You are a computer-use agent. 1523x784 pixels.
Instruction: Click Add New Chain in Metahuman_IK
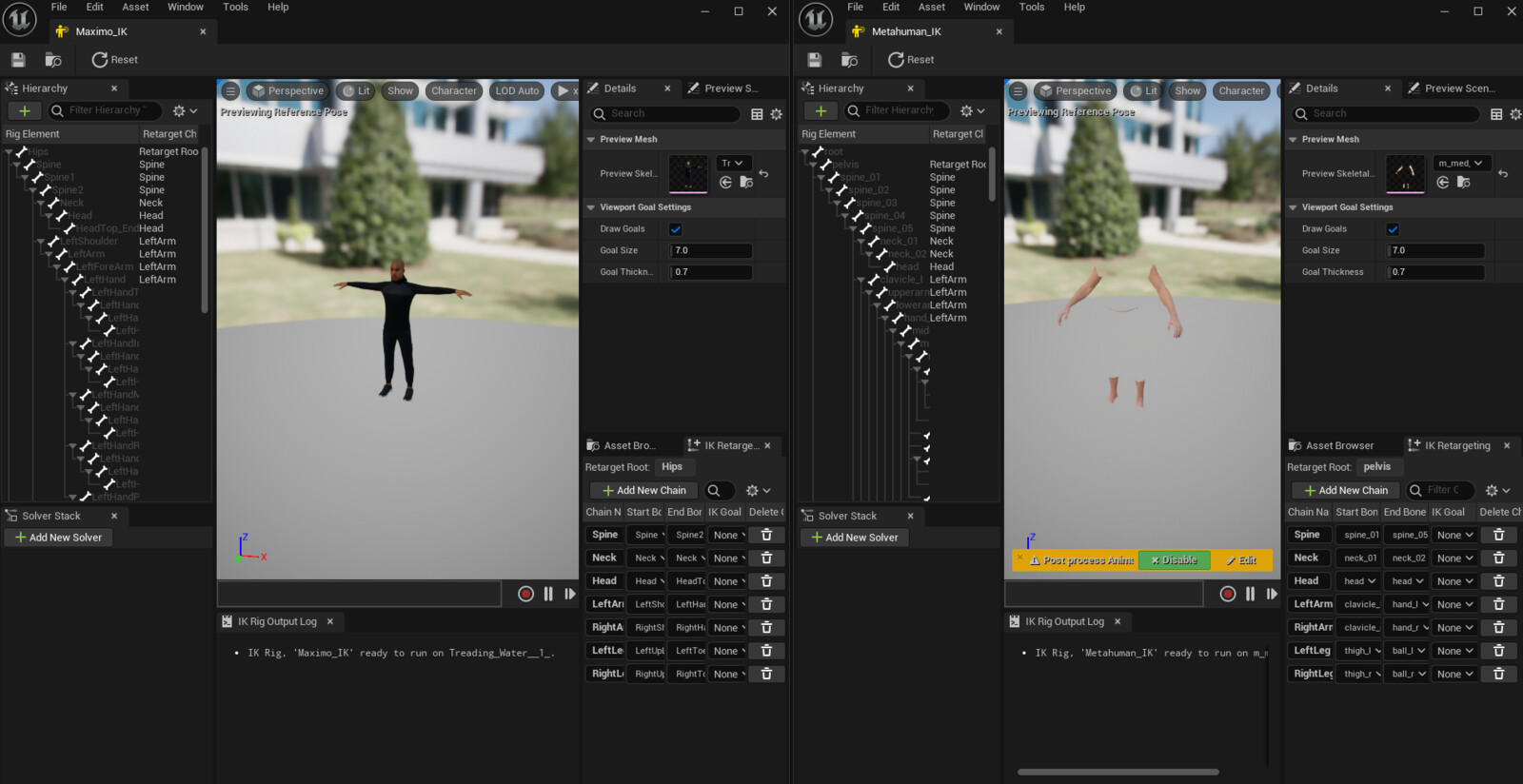point(1346,491)
